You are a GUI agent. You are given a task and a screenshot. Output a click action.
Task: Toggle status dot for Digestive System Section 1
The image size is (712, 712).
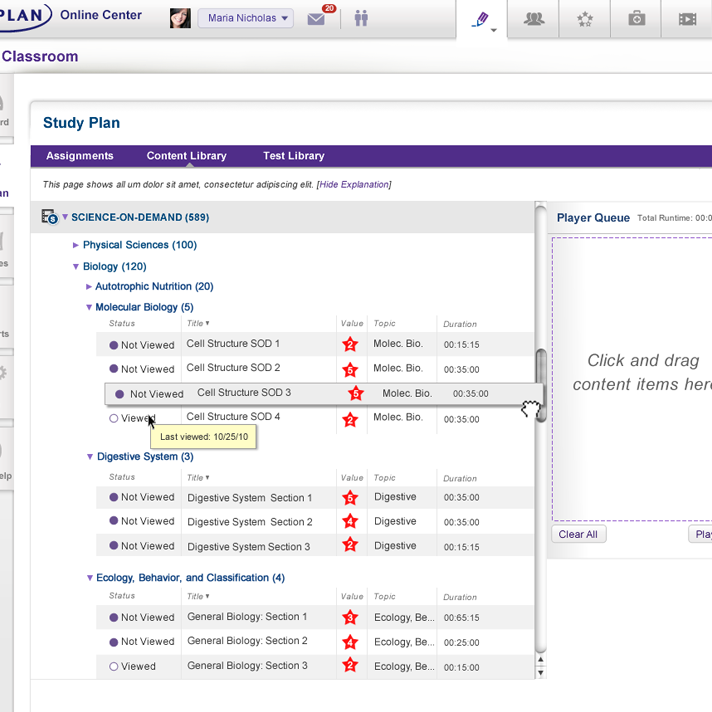click(x=114, y=497)
